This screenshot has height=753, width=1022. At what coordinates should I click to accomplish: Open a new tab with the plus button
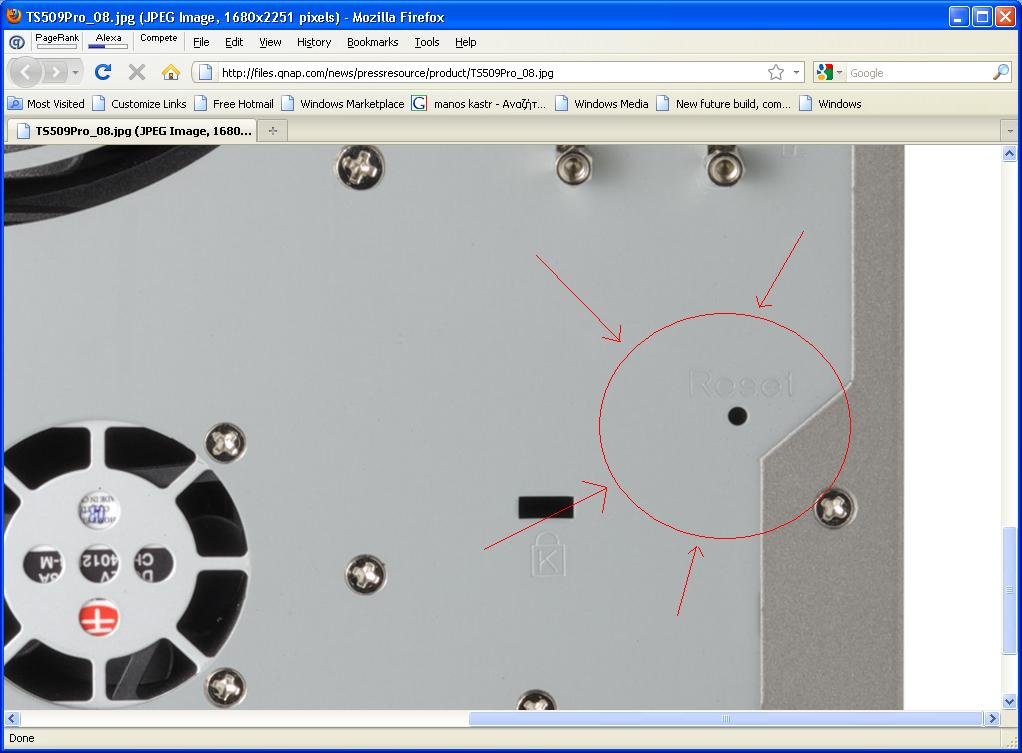pos(272,130)
